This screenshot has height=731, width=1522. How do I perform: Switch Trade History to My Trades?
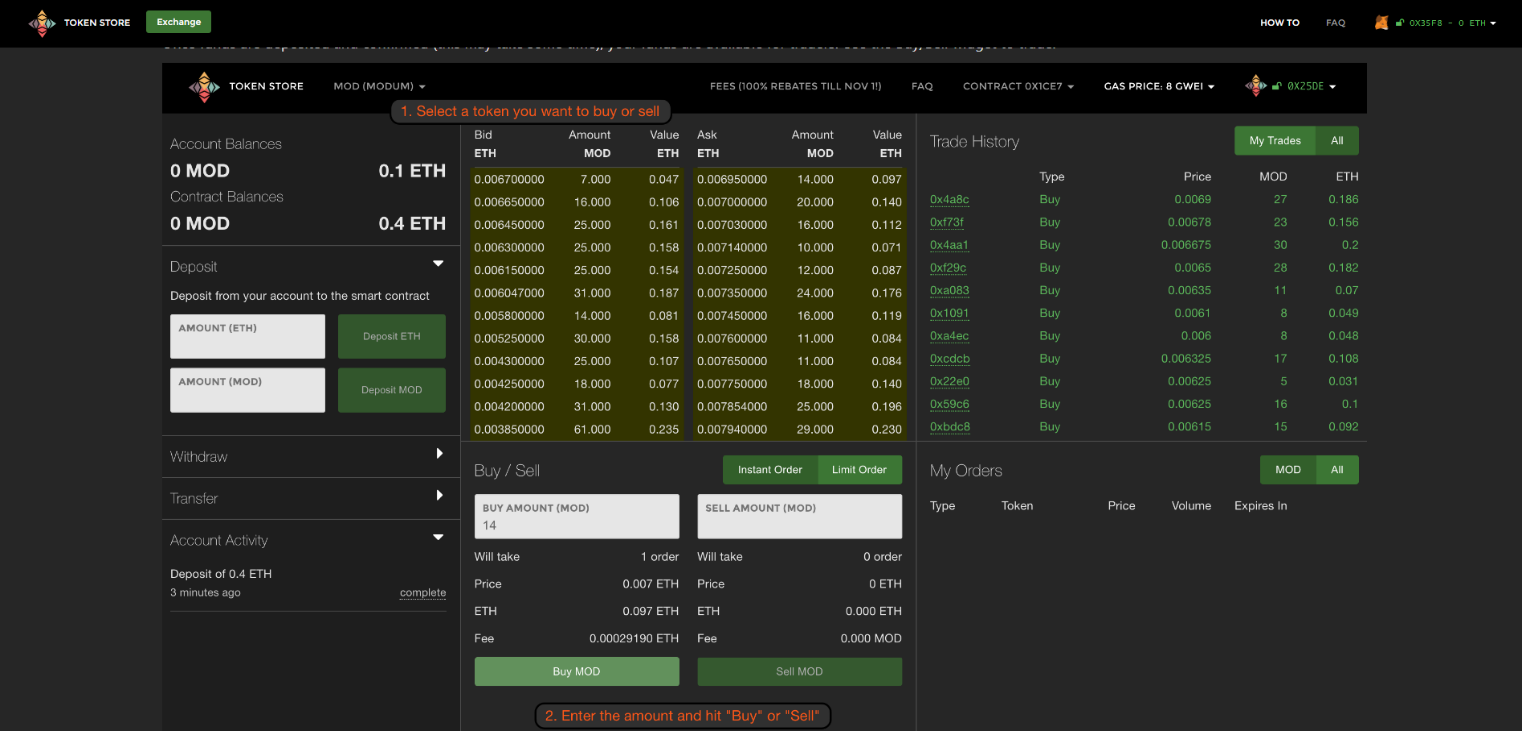point(1275,141)
